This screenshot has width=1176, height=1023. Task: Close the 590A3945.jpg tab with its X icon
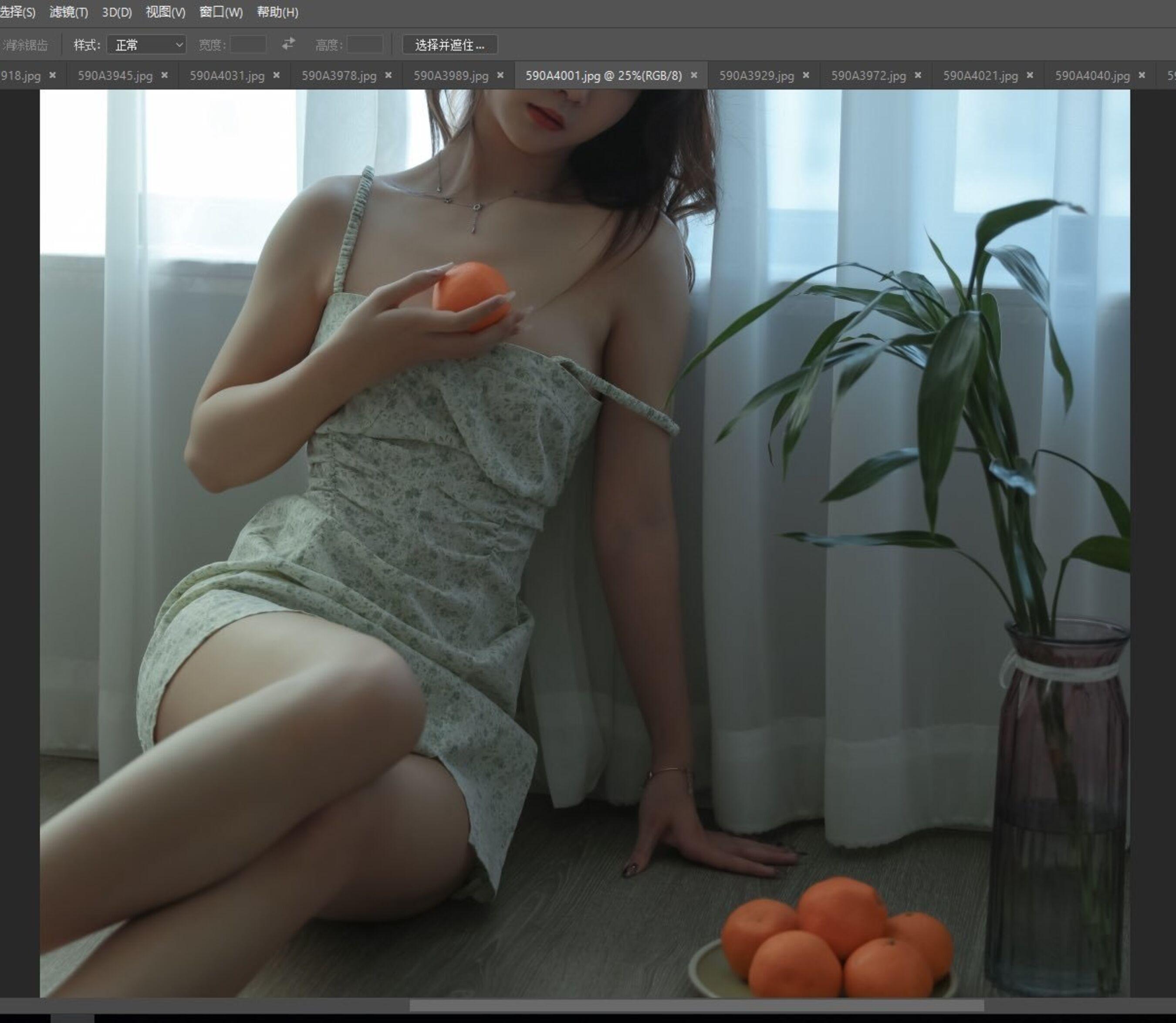164,75
